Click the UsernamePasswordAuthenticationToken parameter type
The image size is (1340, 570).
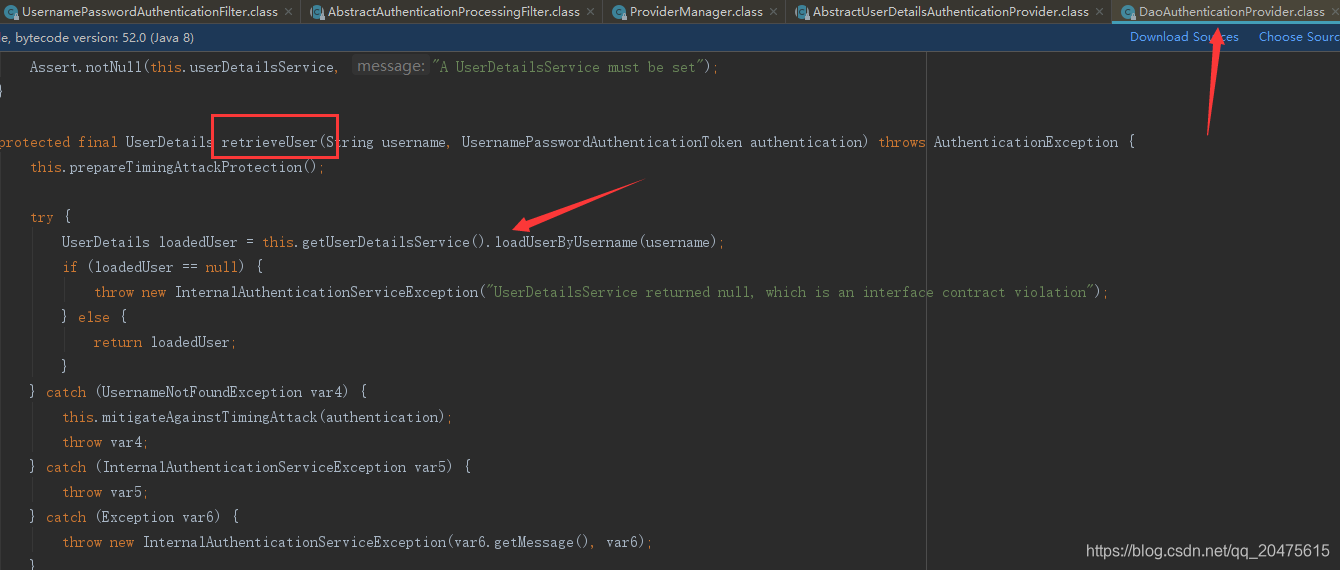602,142
